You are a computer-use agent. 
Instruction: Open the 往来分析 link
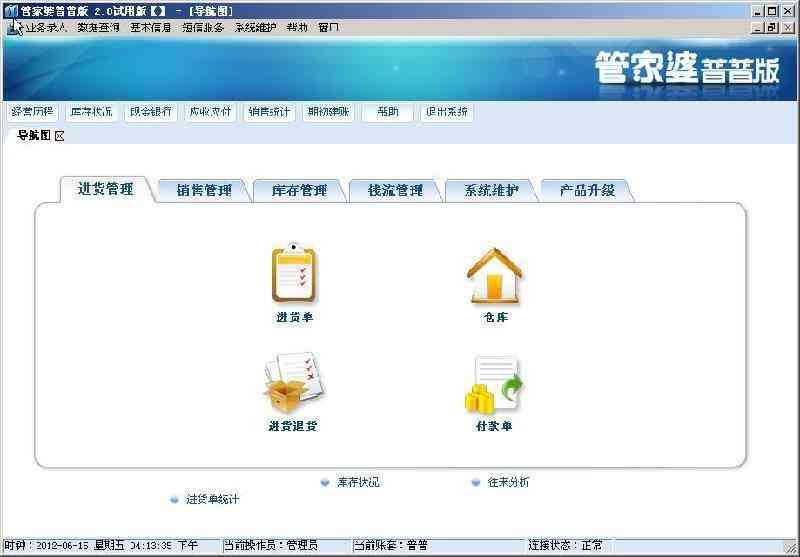click(x=508, y=482)
